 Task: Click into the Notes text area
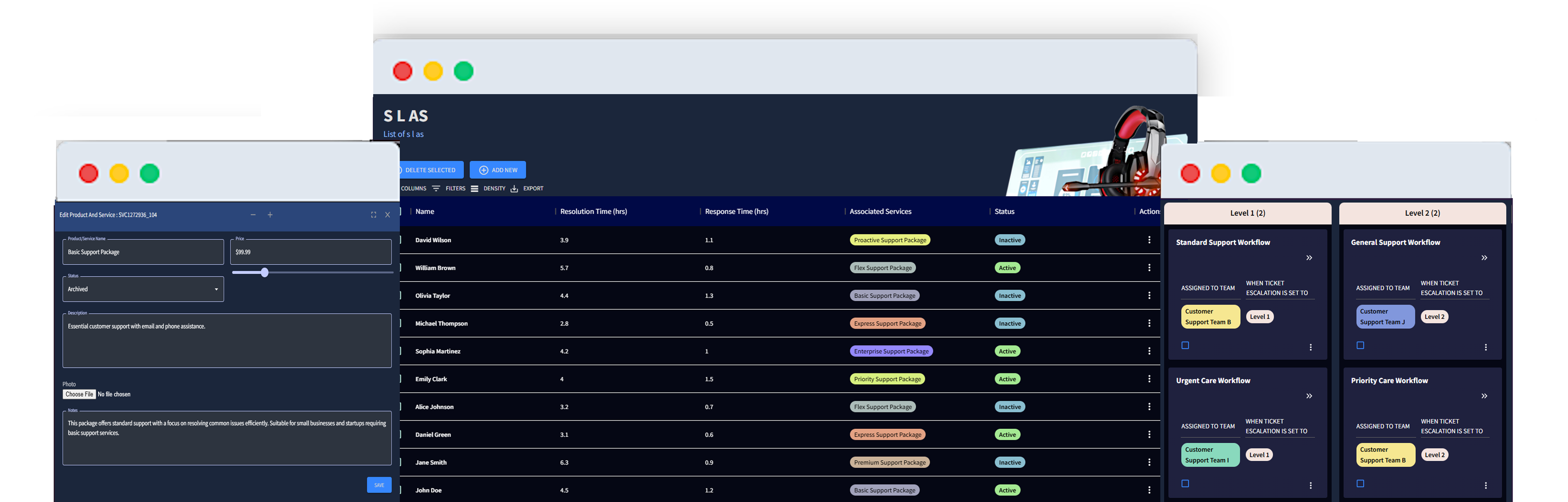227,438
